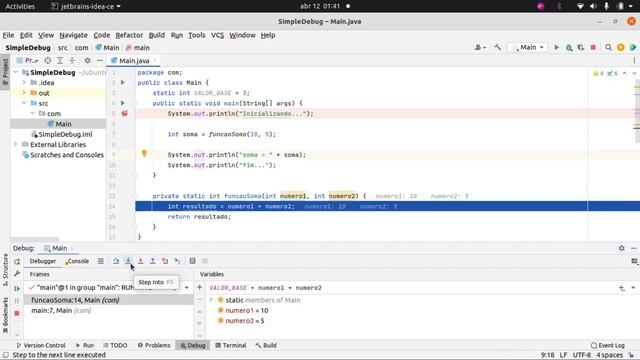
Task: Click Select Opened File target icon
Action: (x=48, y=60)
